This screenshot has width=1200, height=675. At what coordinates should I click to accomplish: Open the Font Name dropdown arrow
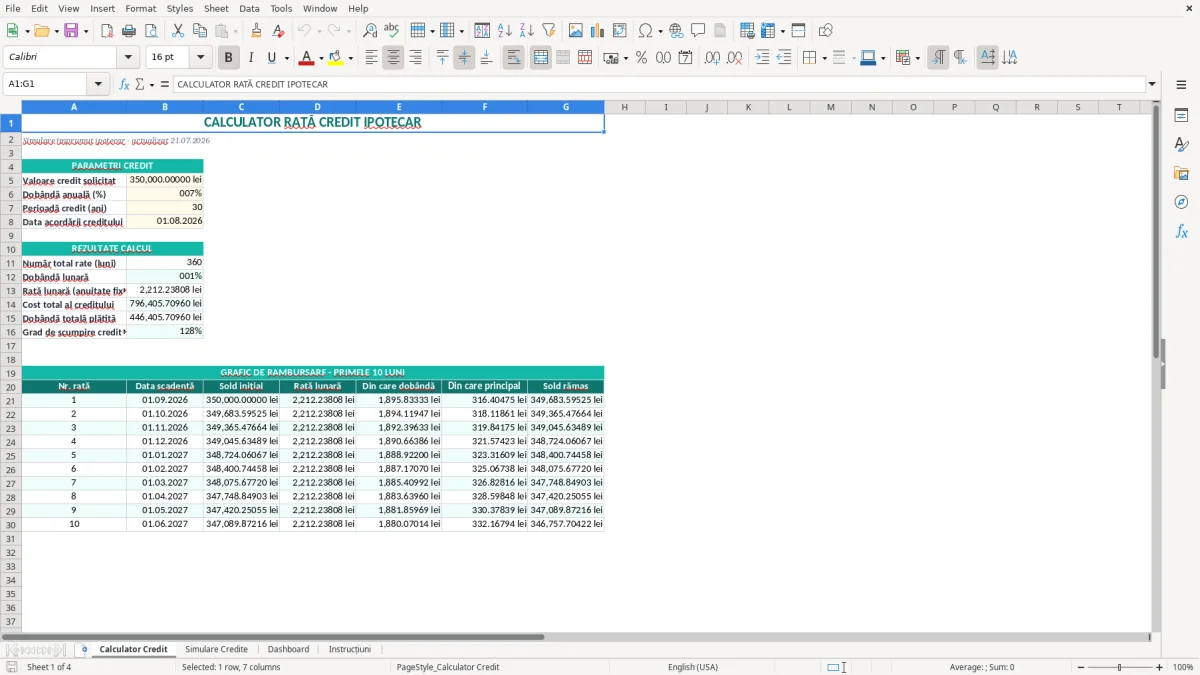coord(127,58)
